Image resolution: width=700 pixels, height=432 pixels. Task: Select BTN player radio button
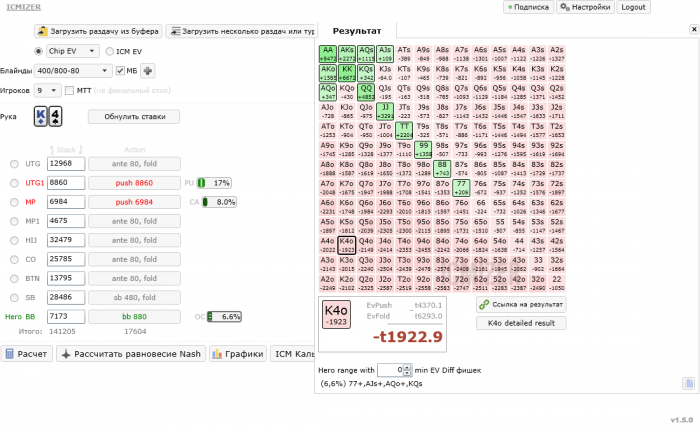(x=14, y=278)
